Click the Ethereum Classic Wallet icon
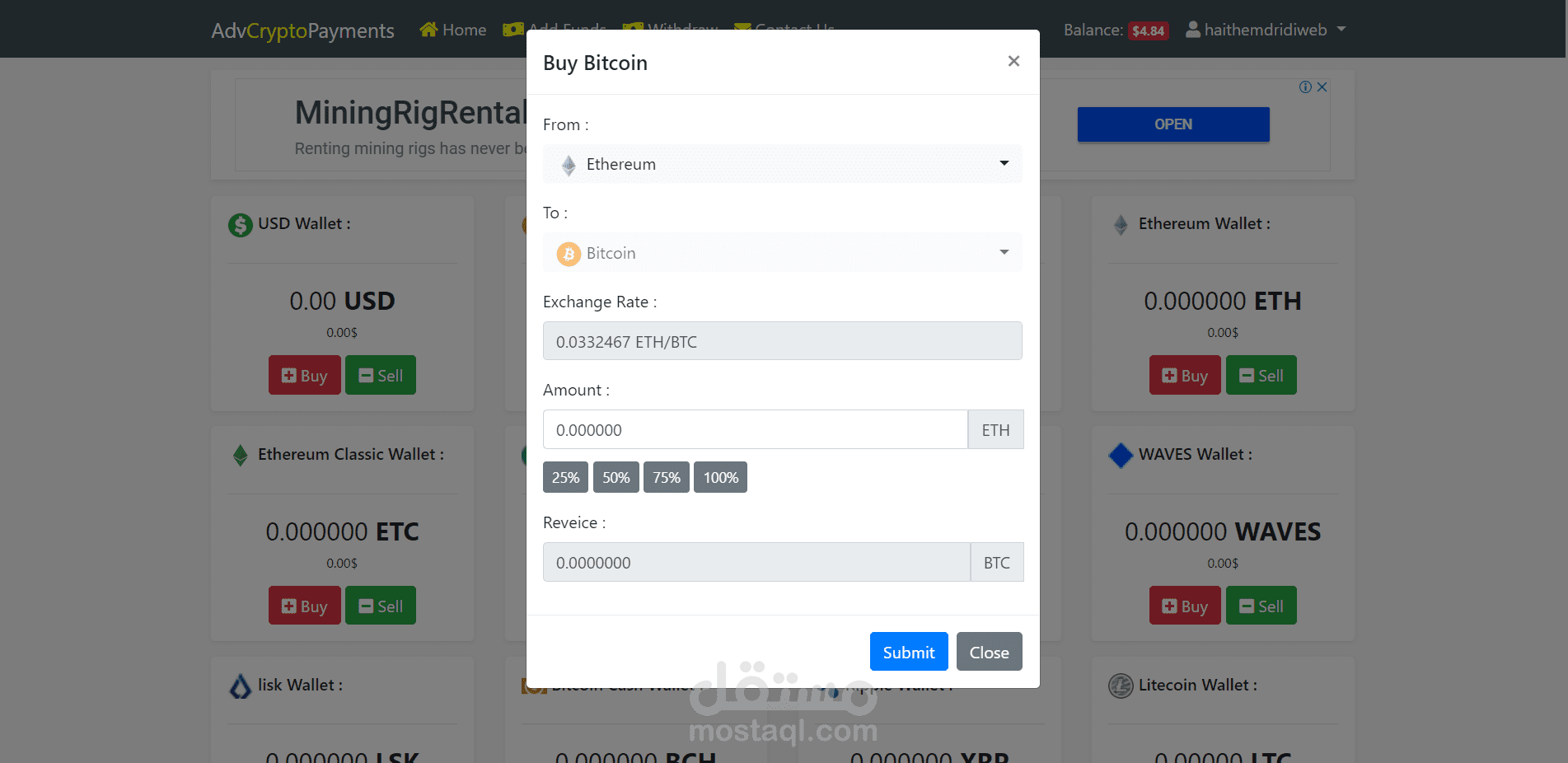This screenshot has width=1568, height=763. pyautogui.click(x=241, y=455)
